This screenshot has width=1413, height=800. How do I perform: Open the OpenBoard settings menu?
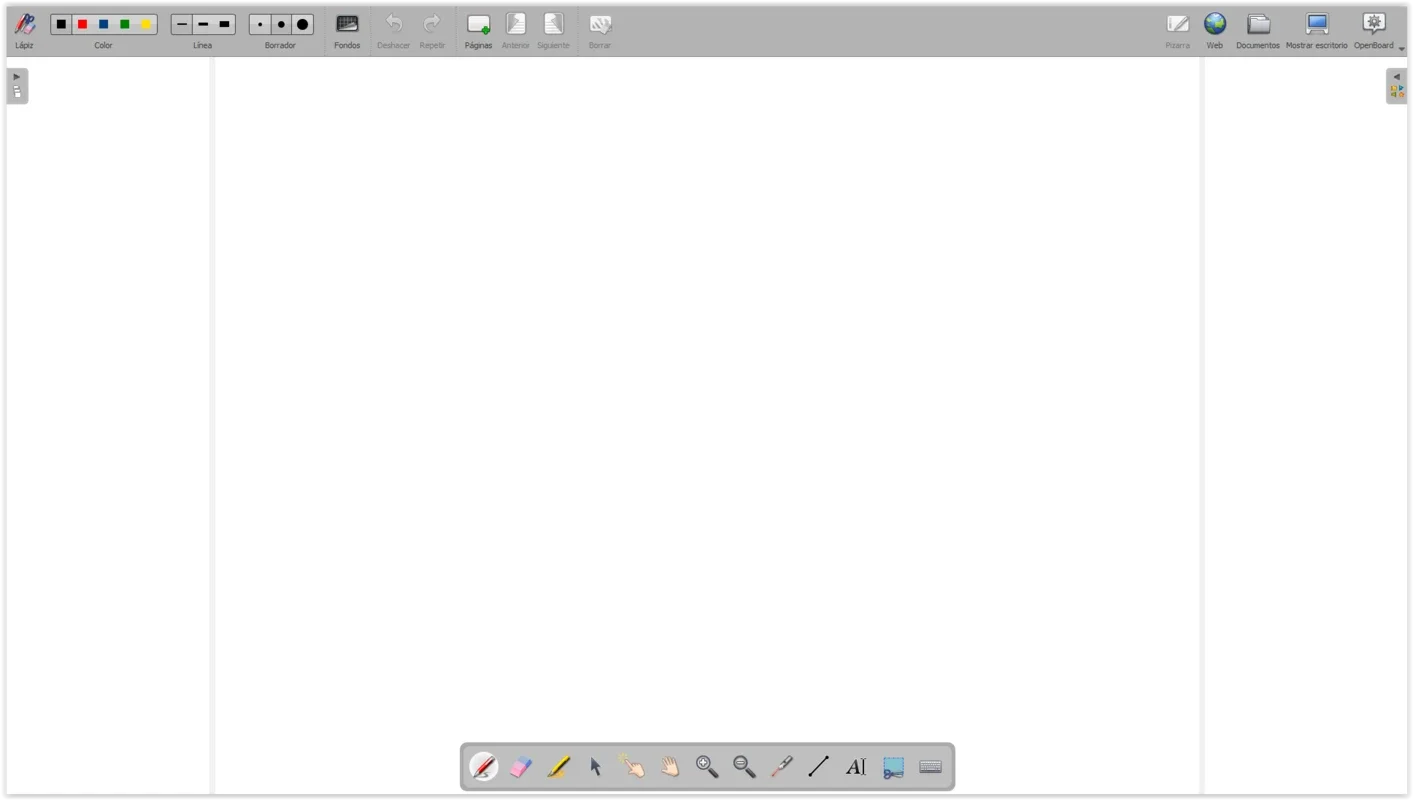pyautogui.click(x=1373, y=24)
